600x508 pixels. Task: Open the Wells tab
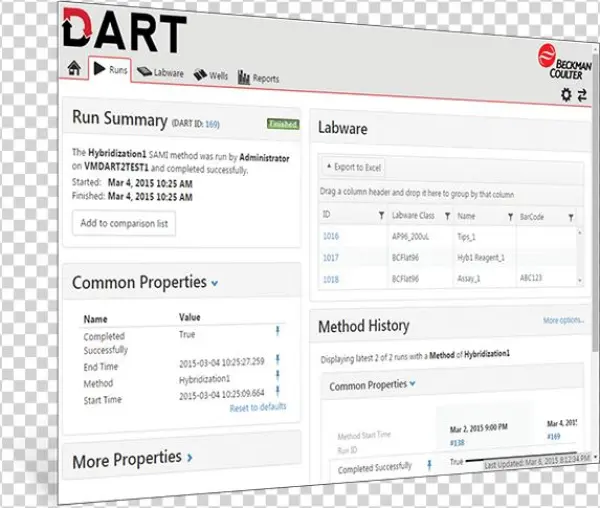click(210, 75)
